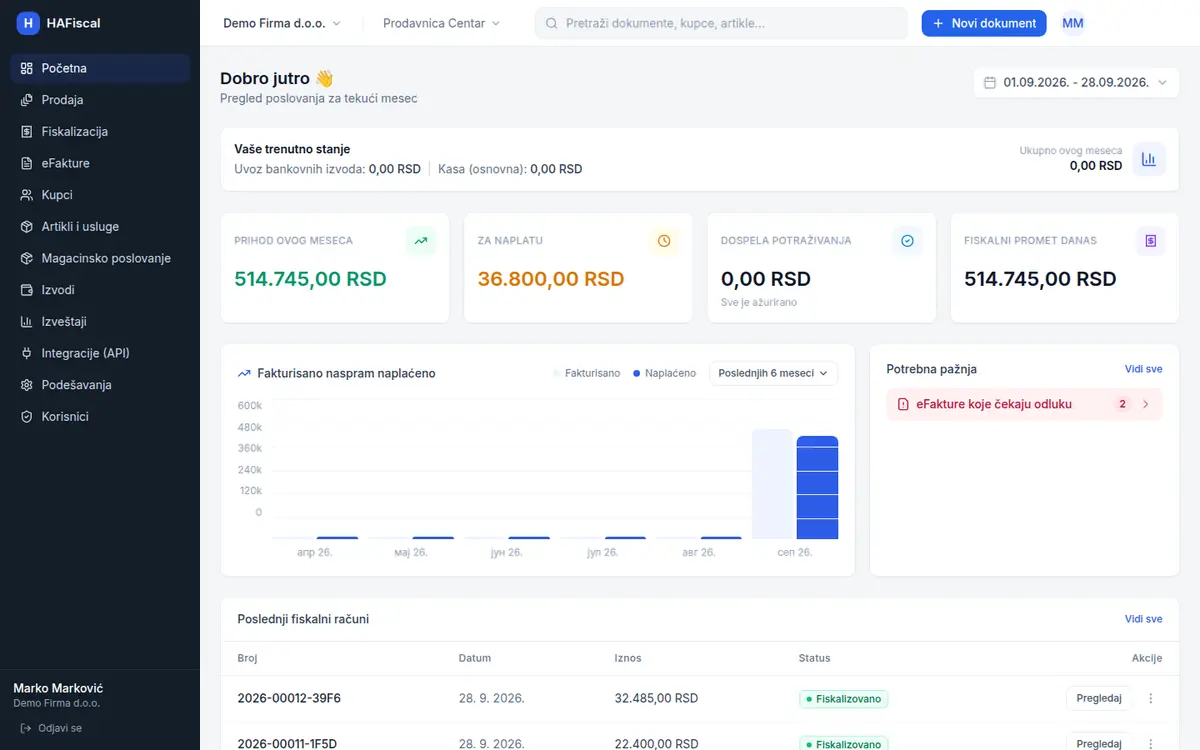The image size is (1200, 750).
Task: Open Izvodi in the sidebar
Action: point(100,290)
